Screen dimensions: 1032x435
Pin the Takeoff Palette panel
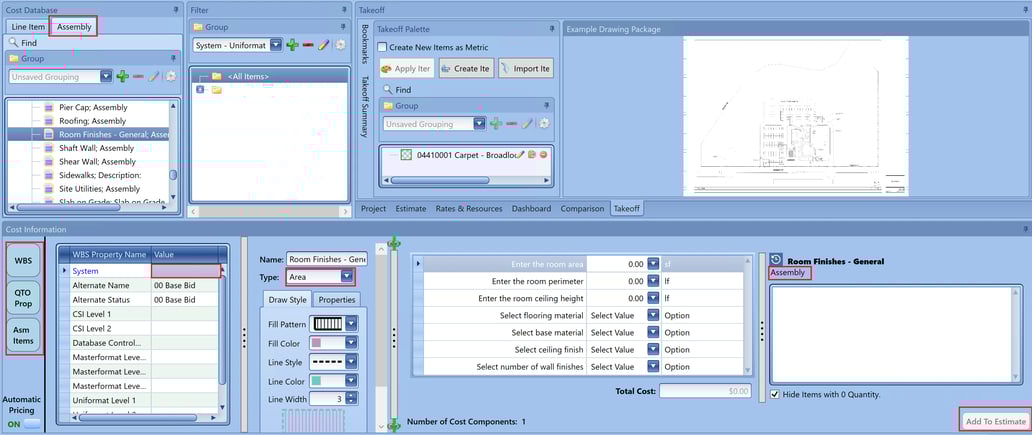coord(551,29)
